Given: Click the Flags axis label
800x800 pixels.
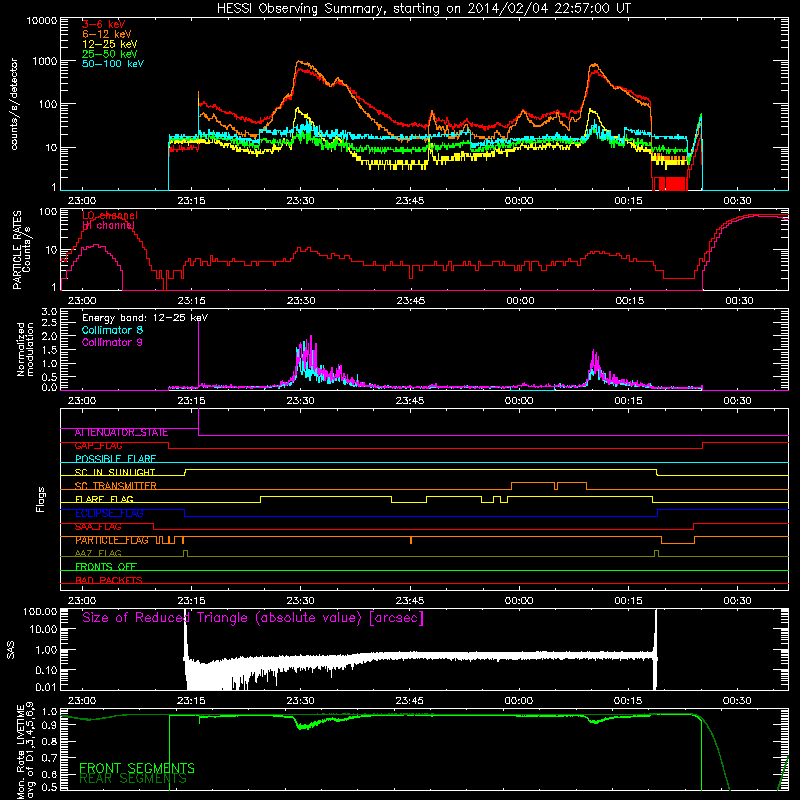Looking at the screenshot, I should (41, 499).
